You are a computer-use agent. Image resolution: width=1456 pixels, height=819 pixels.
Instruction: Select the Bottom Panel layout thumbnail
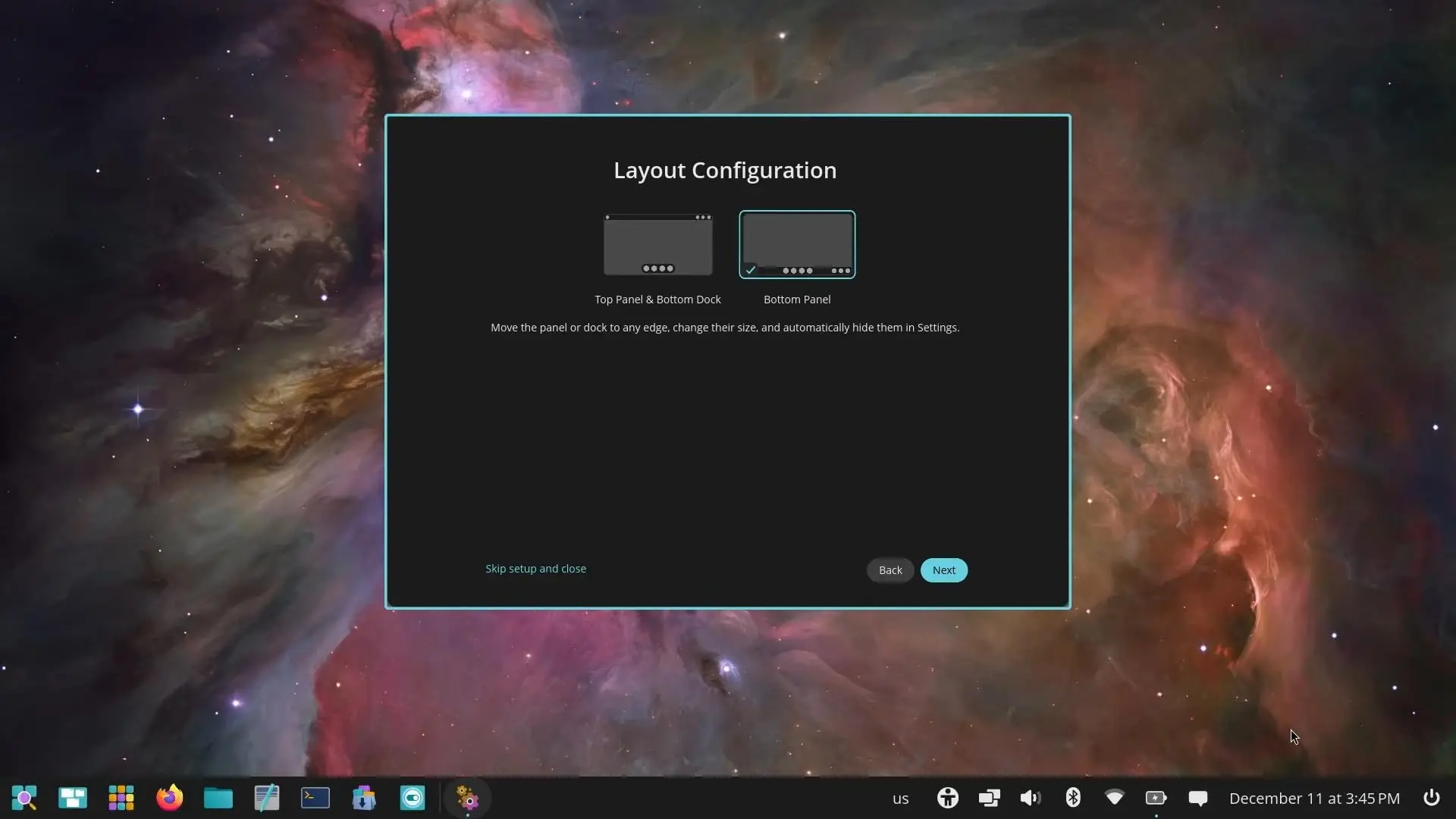pos(797,244)
